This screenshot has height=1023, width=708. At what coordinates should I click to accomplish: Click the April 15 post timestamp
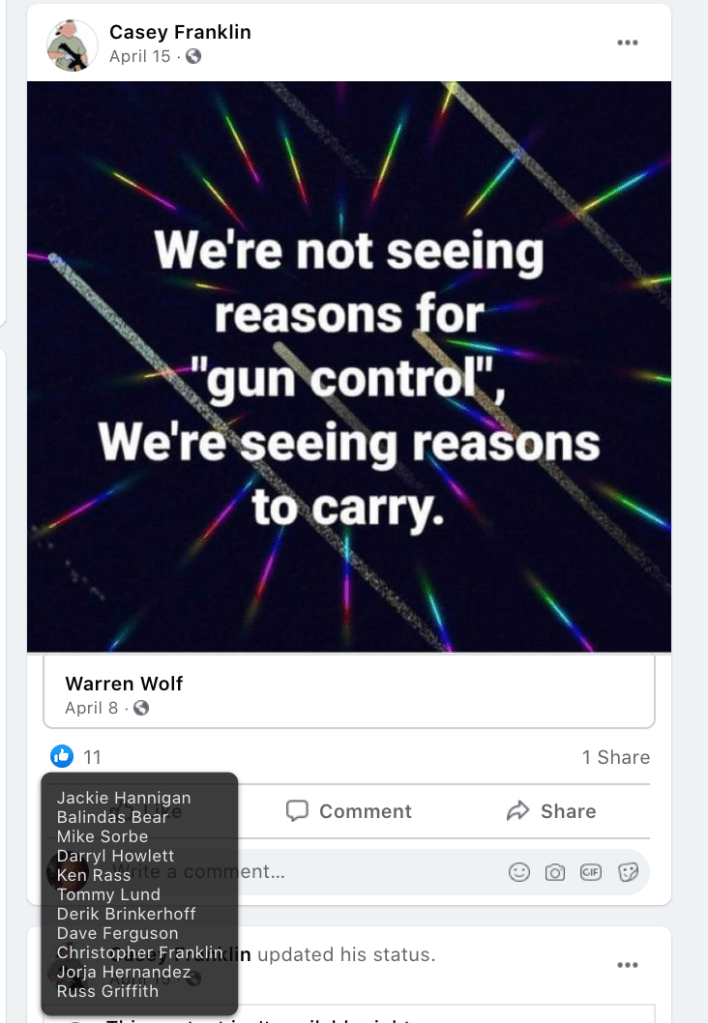click(140, 57)
